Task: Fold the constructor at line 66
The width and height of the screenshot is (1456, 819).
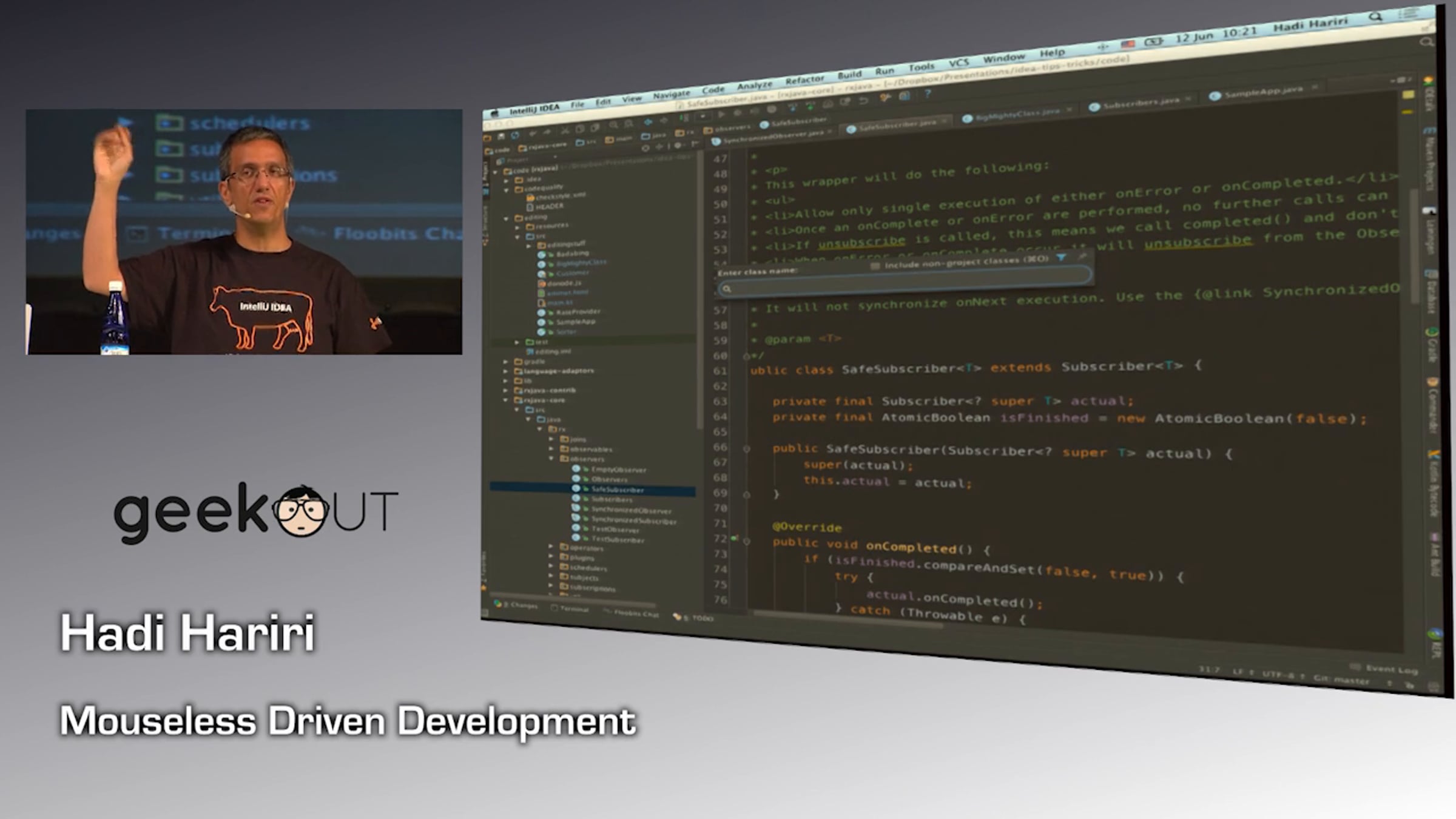Action: 747,449
